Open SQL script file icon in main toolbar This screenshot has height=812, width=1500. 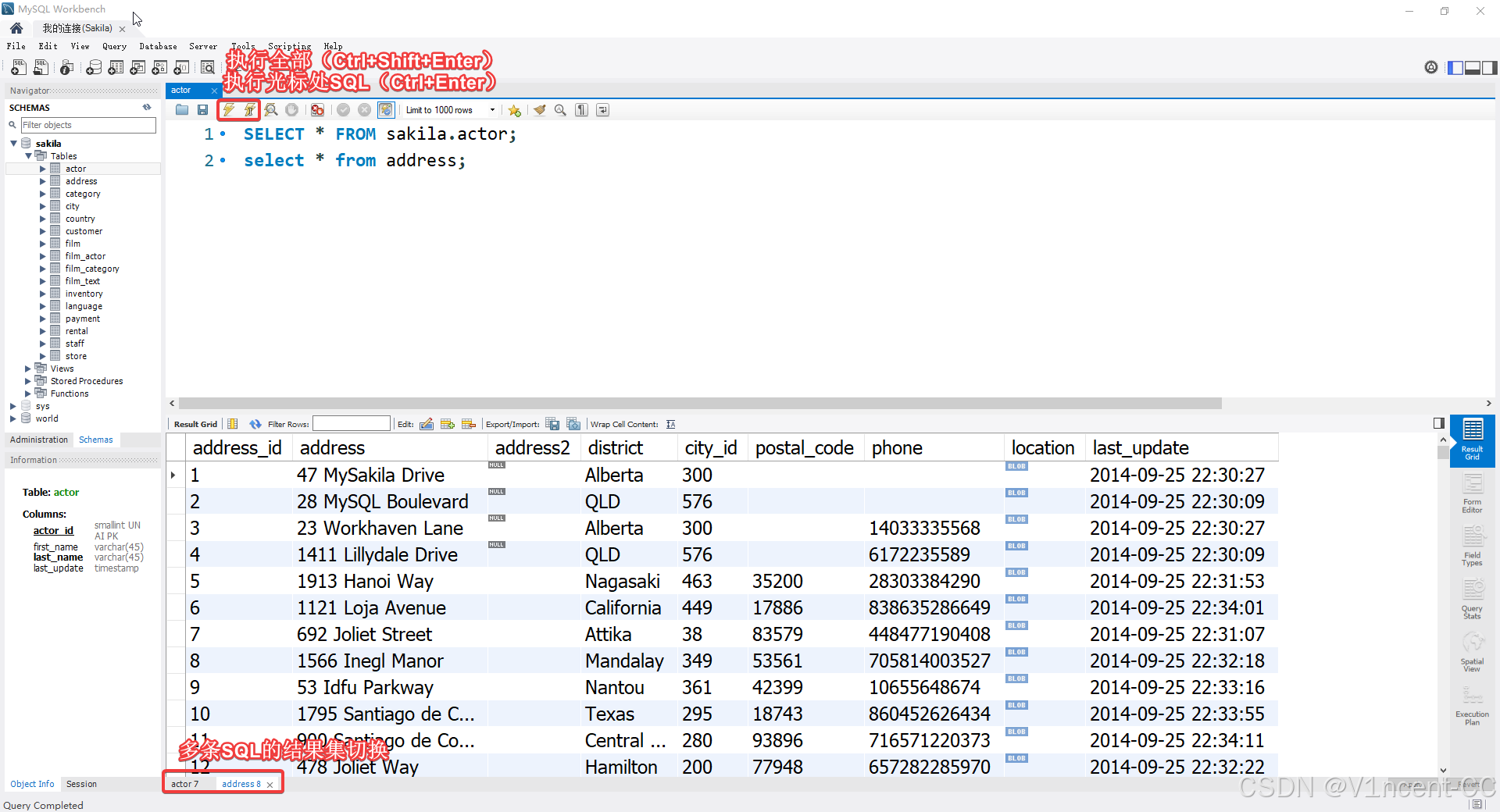[x=41, y=68]
